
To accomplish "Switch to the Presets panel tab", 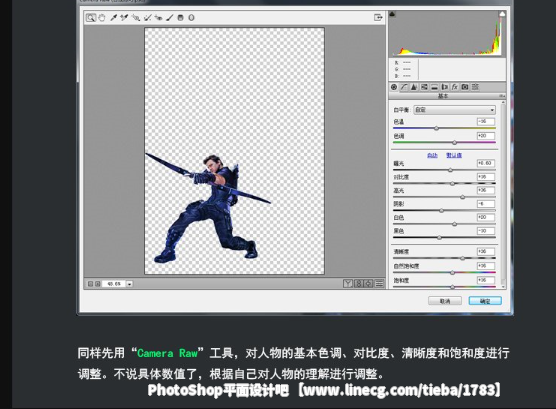I will click(x=475, y=87).
